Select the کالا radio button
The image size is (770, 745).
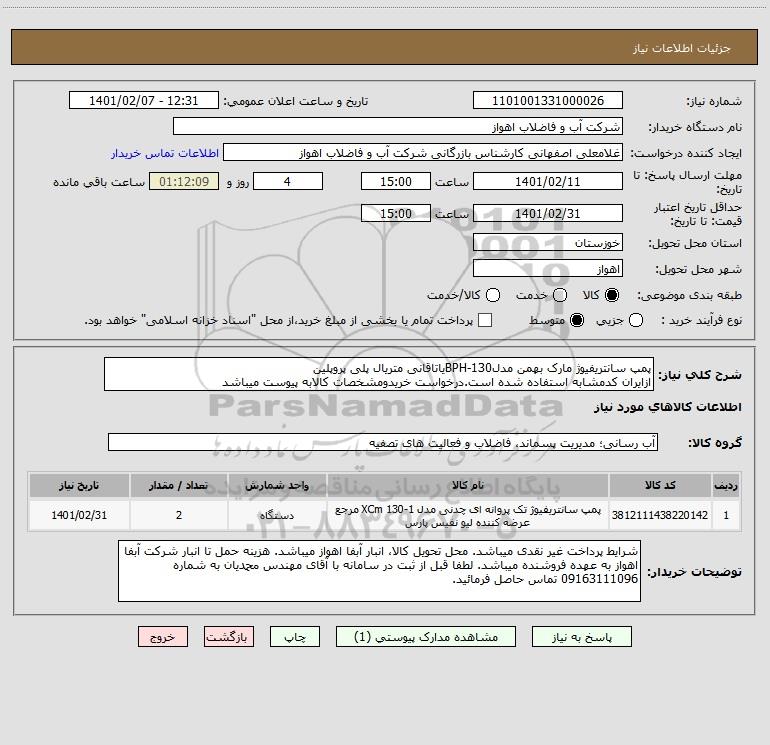coord(612,295)
